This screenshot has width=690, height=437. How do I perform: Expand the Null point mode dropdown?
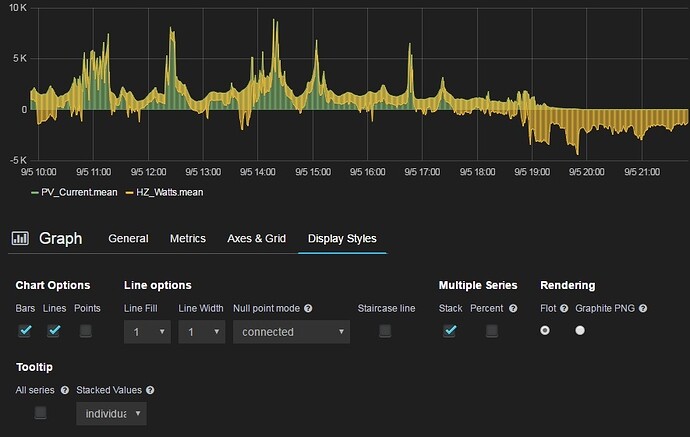(291, 331)
